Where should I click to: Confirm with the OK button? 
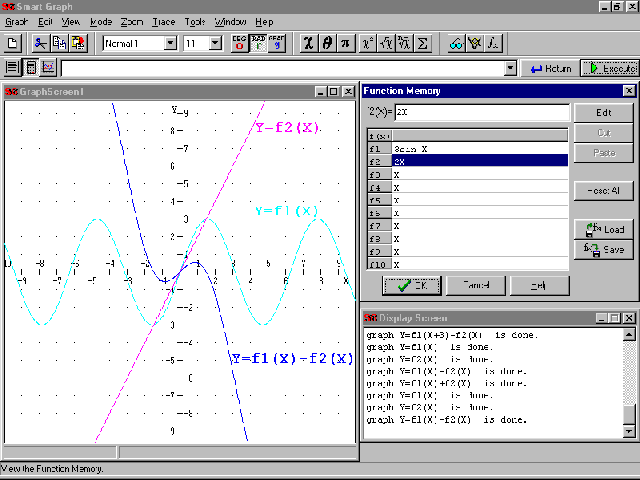410,285
